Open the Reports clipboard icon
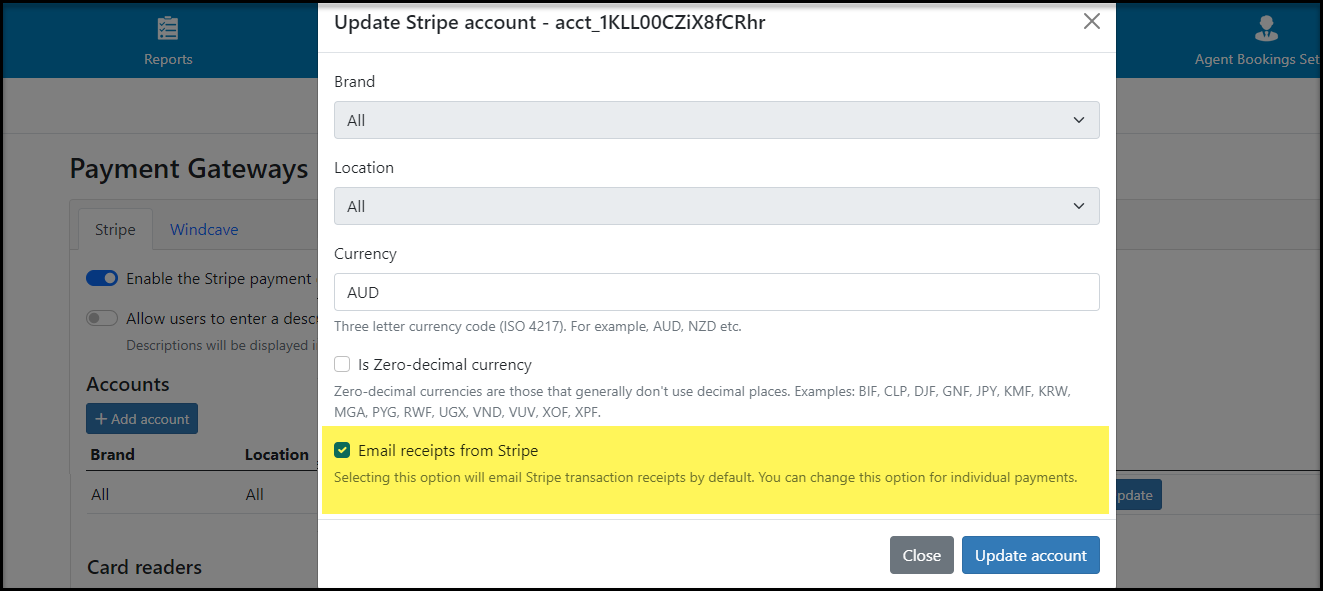Screen dimensions: 1323x591 click(168, 28)
